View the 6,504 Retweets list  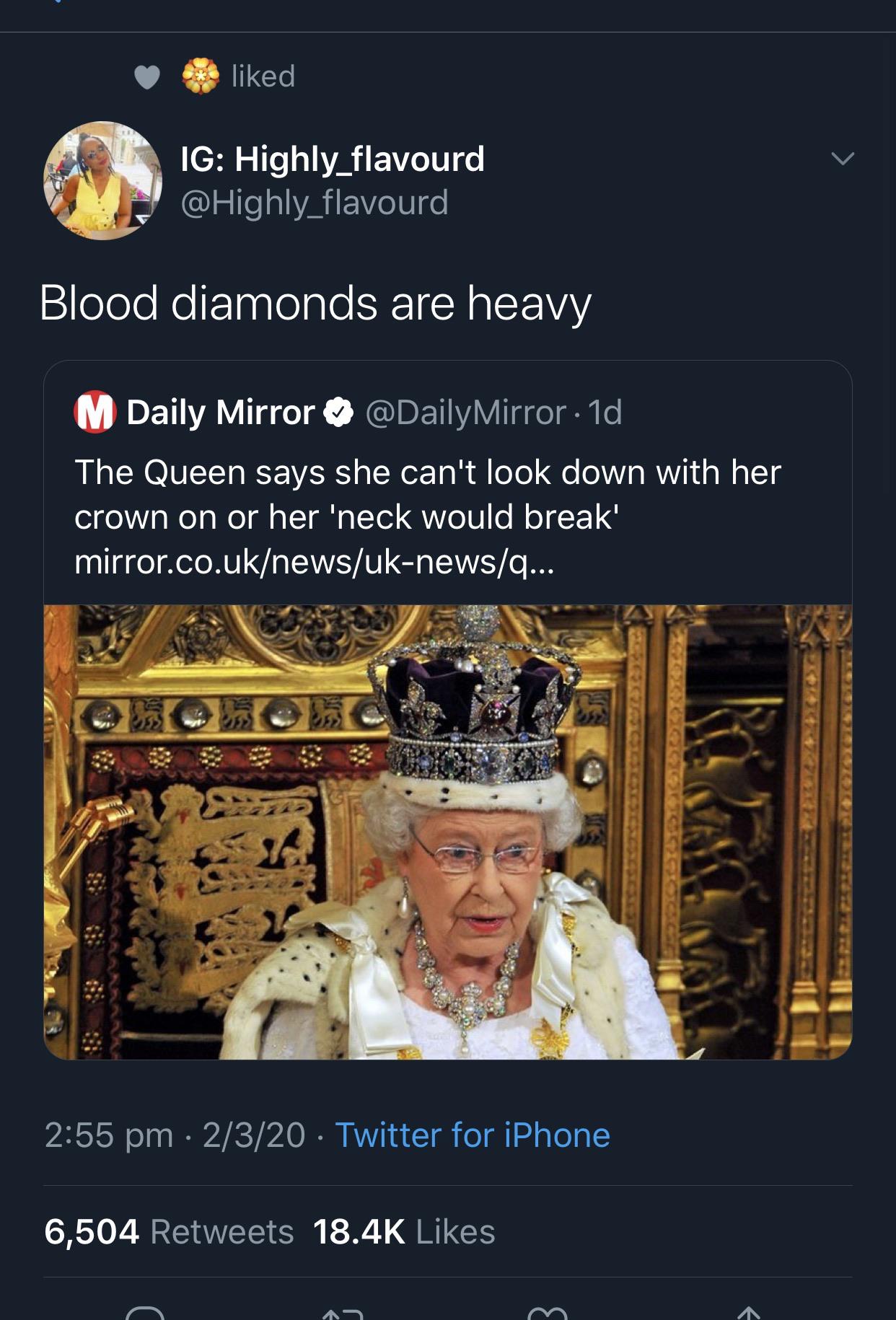pos(169,1231)
